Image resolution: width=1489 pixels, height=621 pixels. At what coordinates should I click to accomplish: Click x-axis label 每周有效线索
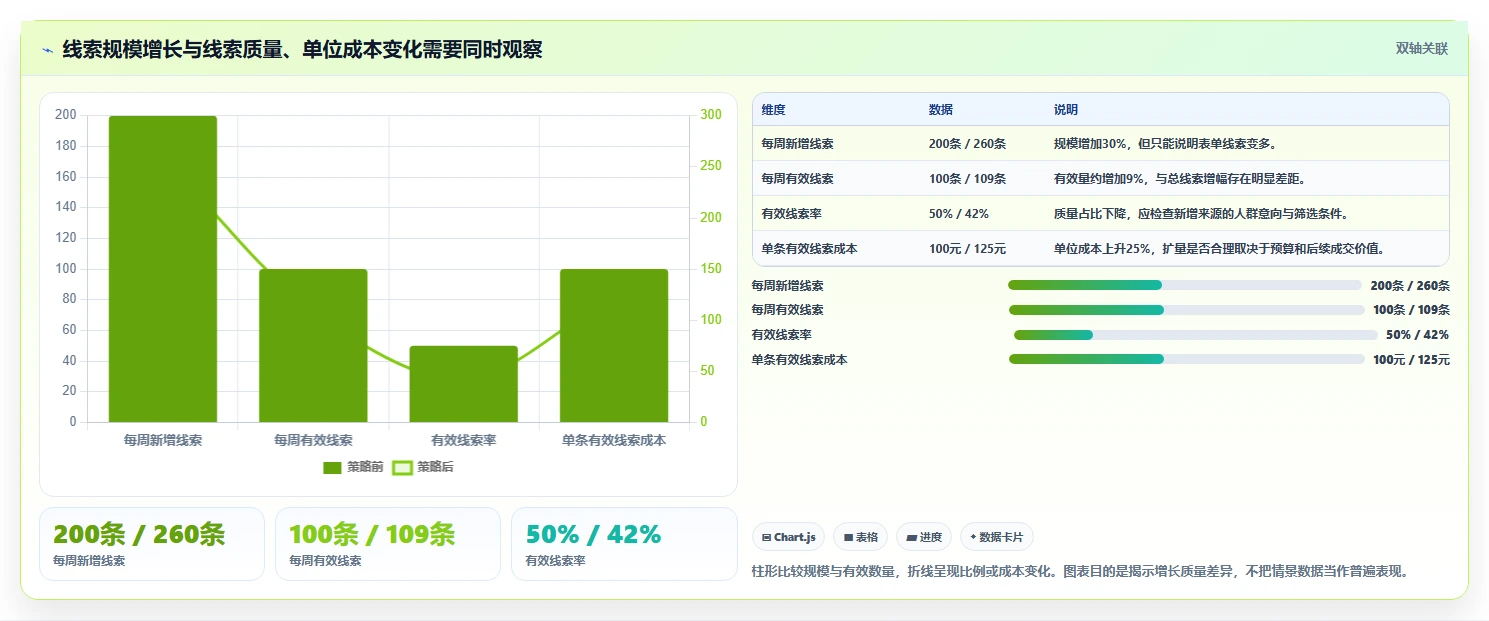313,440
